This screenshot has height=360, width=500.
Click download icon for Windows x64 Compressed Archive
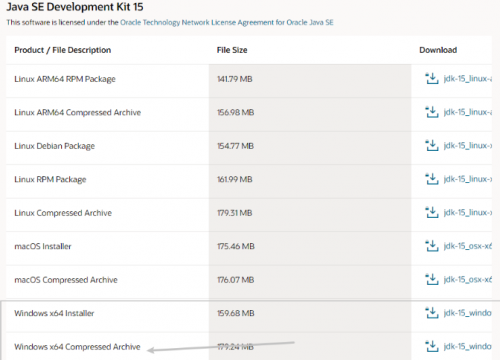(x=432, y=346)
